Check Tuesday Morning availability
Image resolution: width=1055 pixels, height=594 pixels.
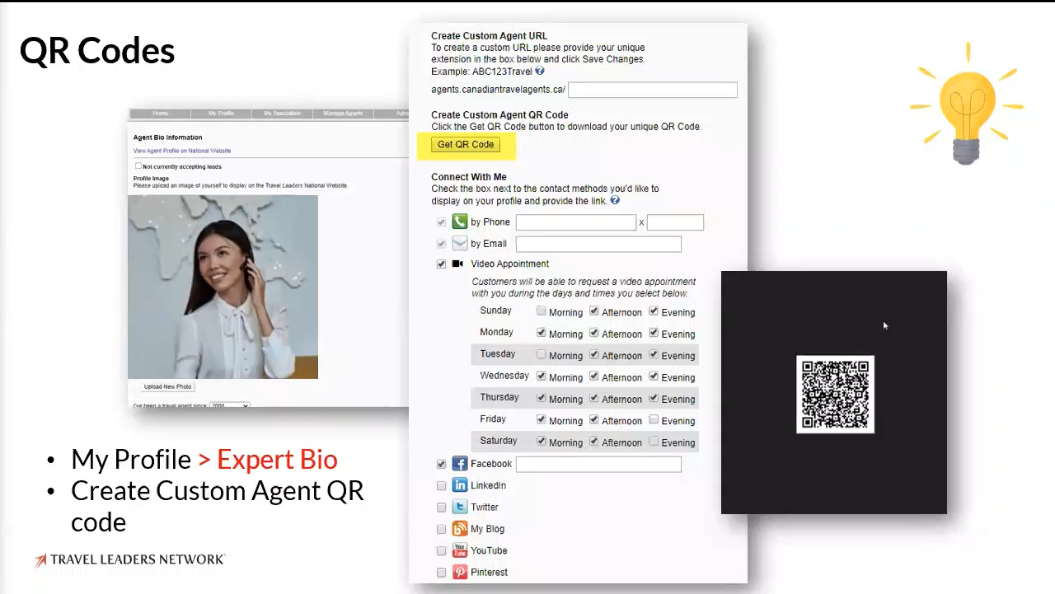(541, 354)
